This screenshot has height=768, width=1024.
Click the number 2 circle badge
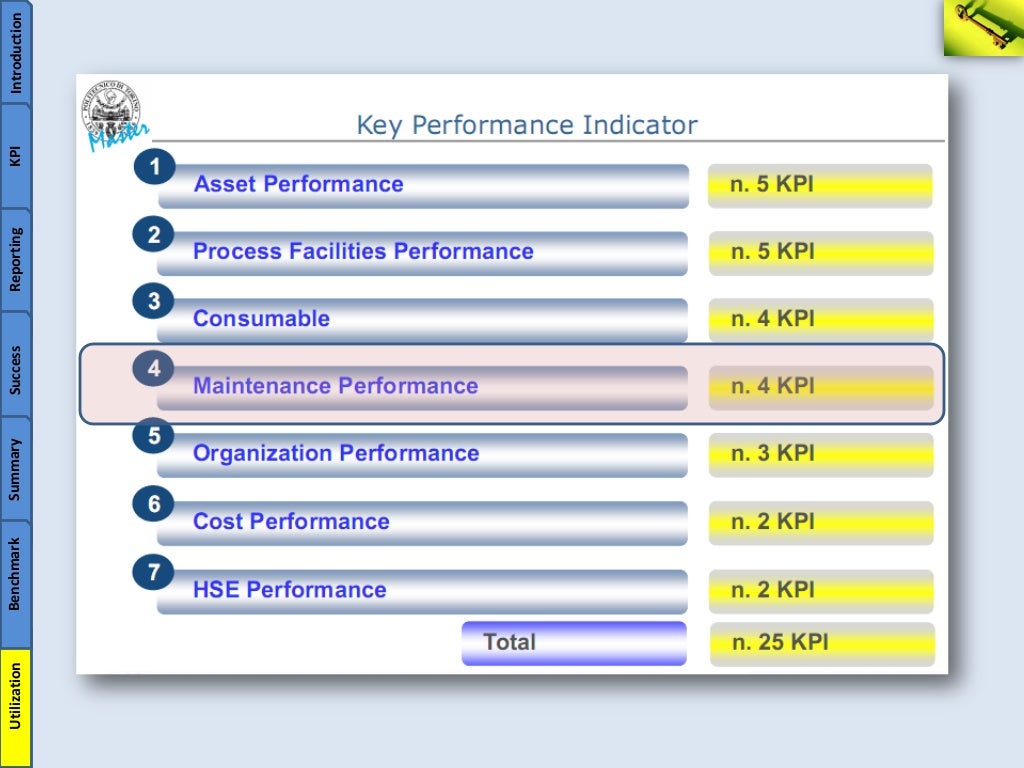(x=153, y=234)
